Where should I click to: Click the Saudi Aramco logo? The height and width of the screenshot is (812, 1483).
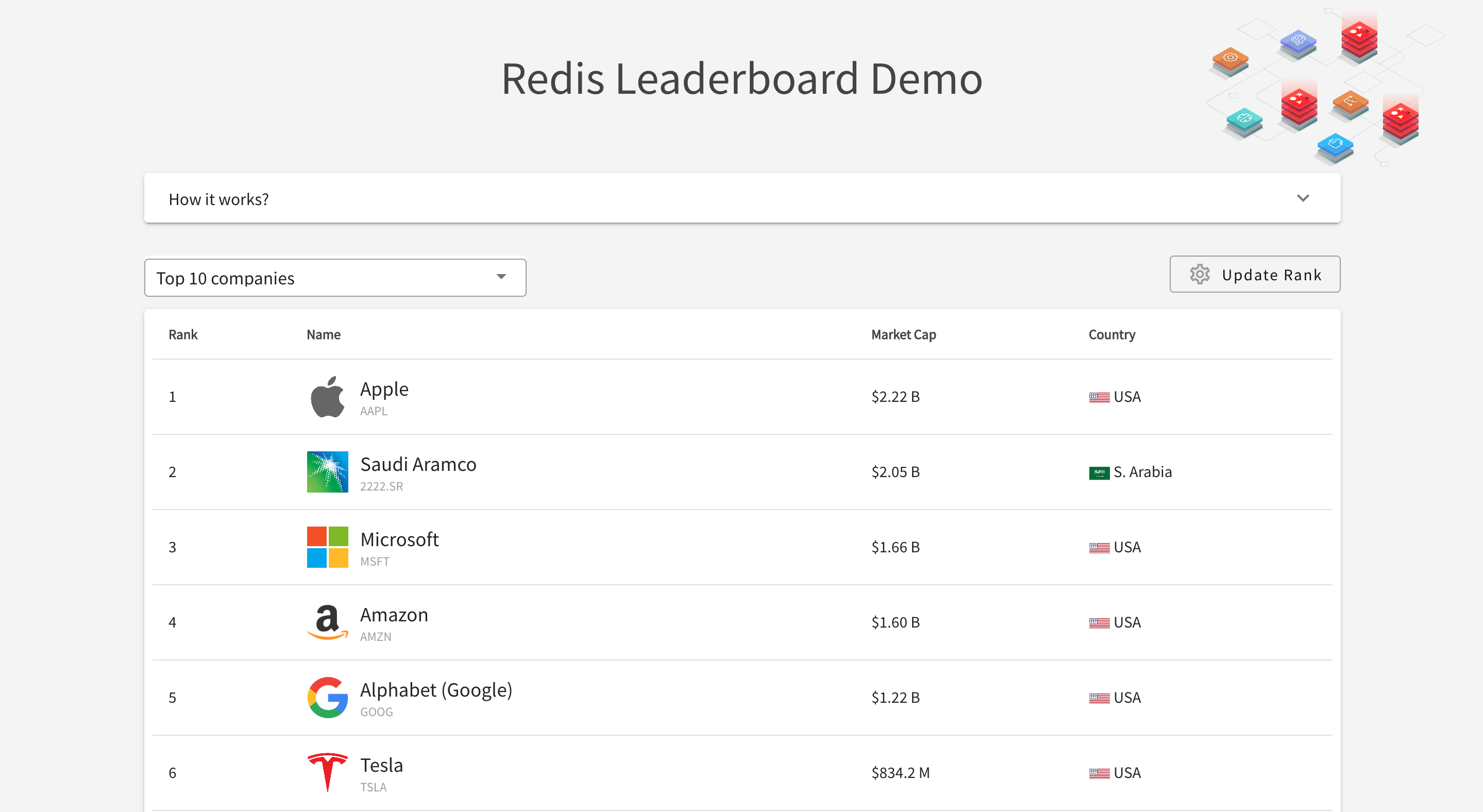point(327,471)
